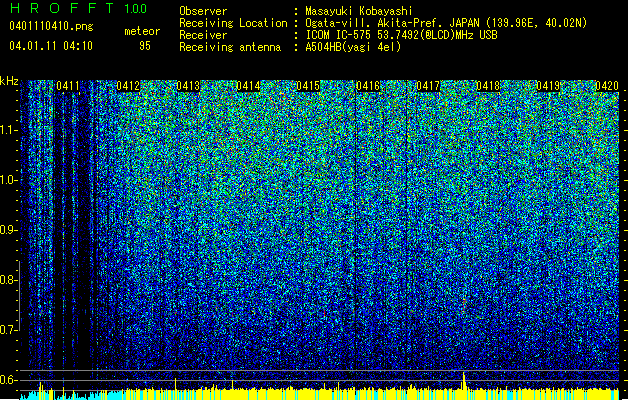
Task: Click the 0420 time marker
Action: point(607,86)
